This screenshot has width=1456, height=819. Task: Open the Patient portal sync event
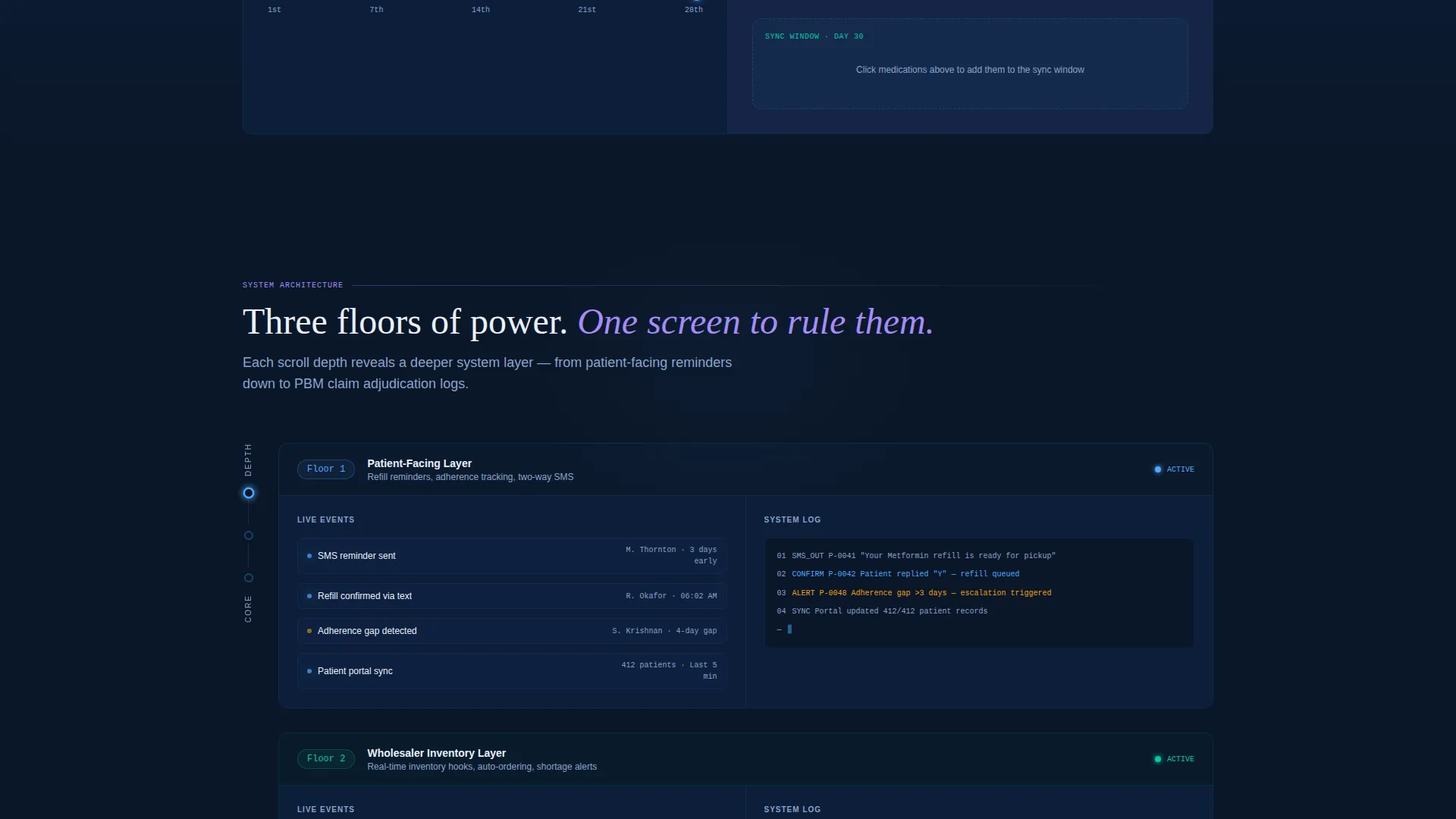(512, 671)
